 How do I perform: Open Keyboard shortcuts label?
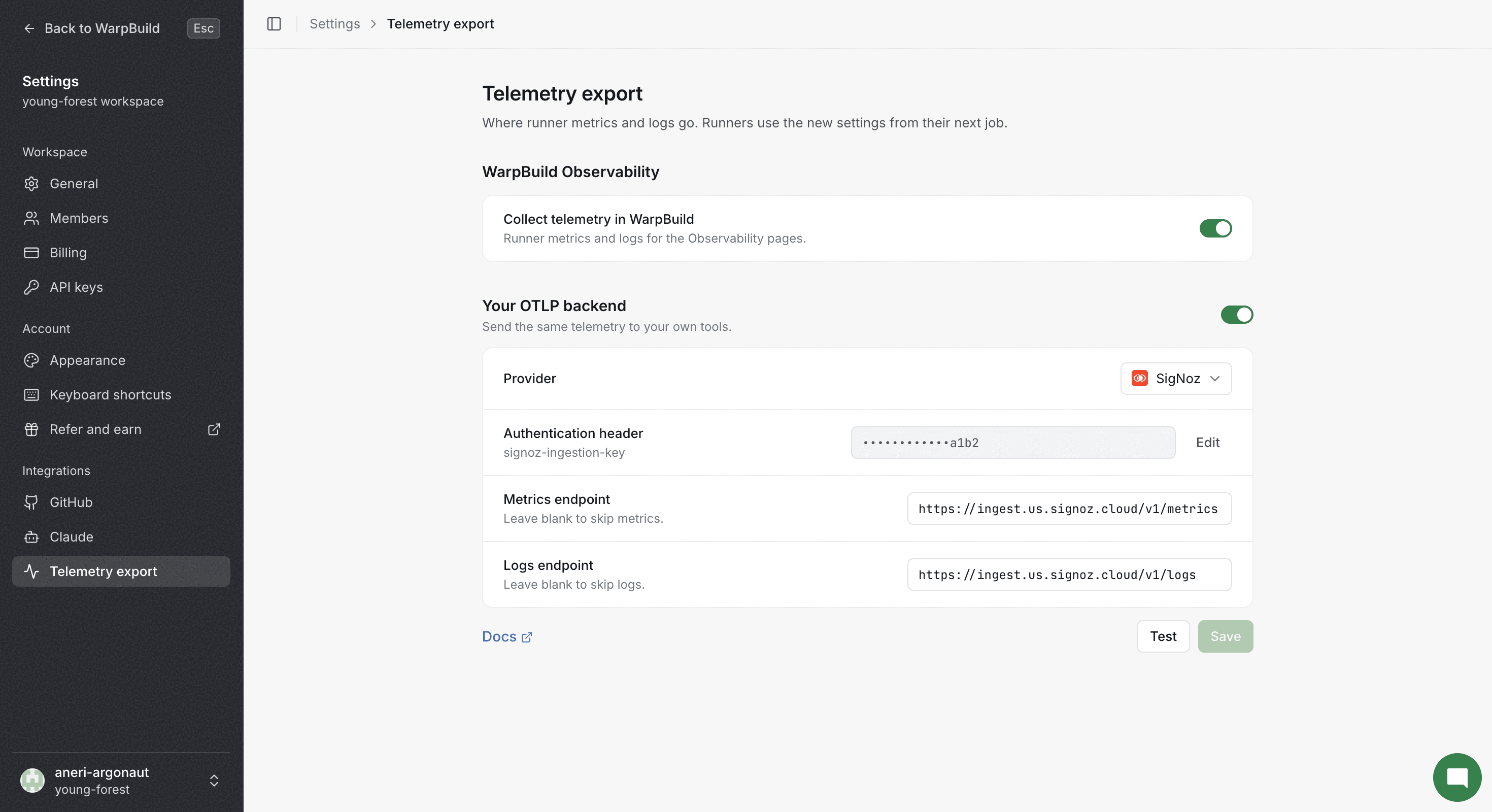(x=111, y=395)
